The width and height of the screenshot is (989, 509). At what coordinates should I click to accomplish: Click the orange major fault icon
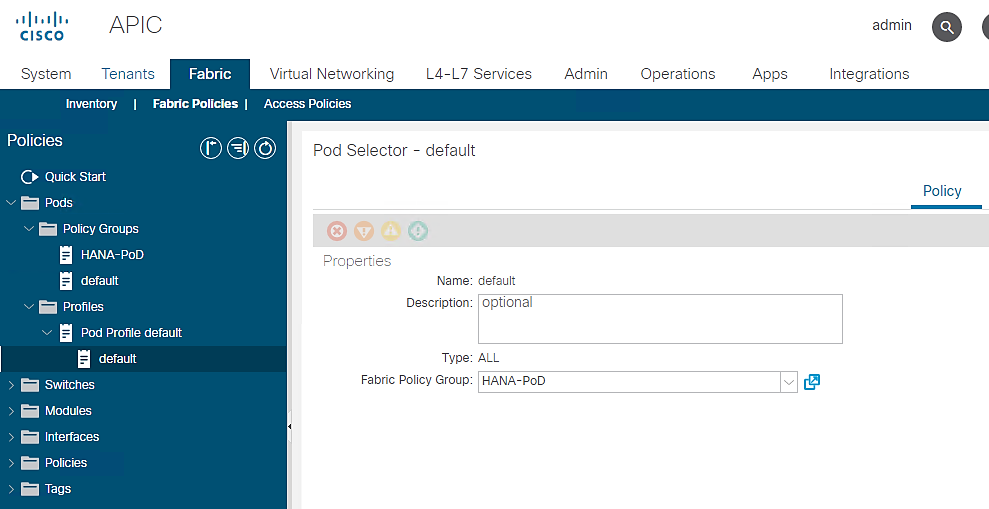[364, 231]
